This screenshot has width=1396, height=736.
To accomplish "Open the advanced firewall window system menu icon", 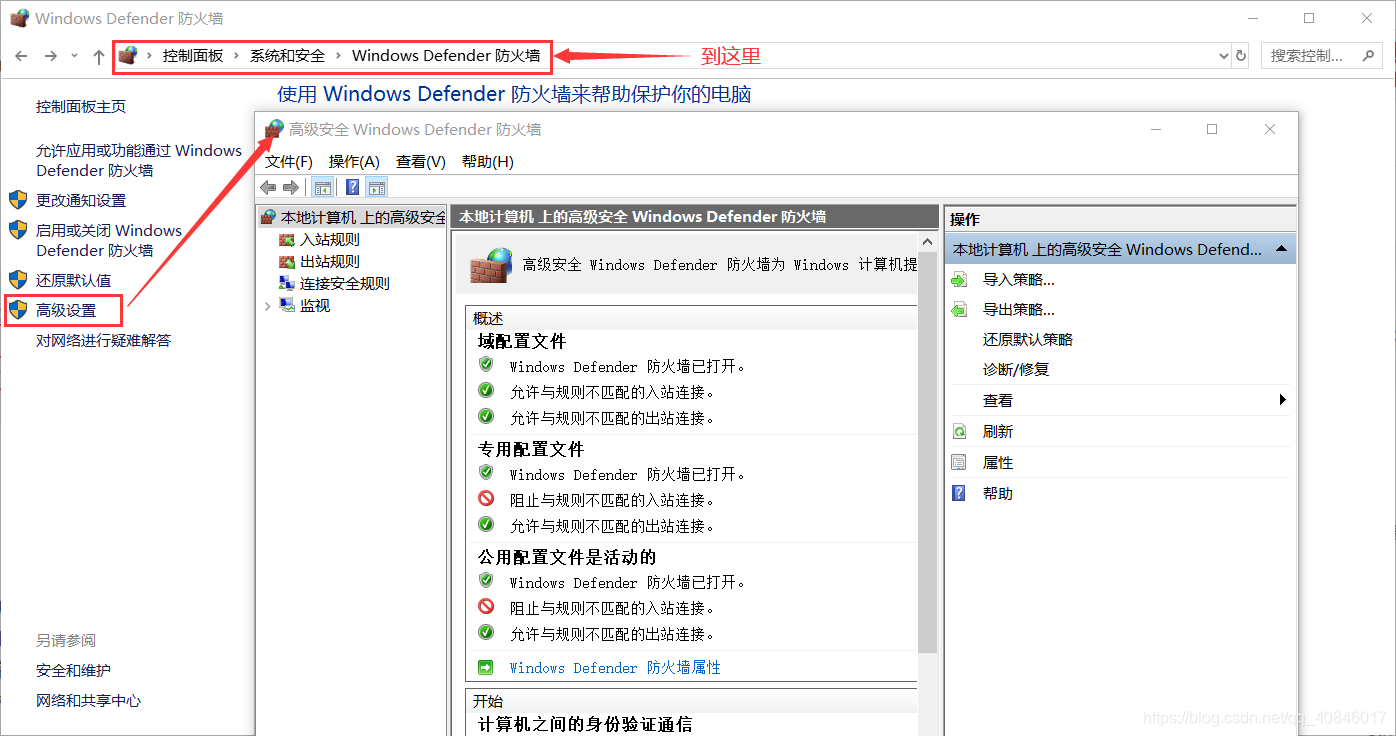I will [x=274, y=129].
